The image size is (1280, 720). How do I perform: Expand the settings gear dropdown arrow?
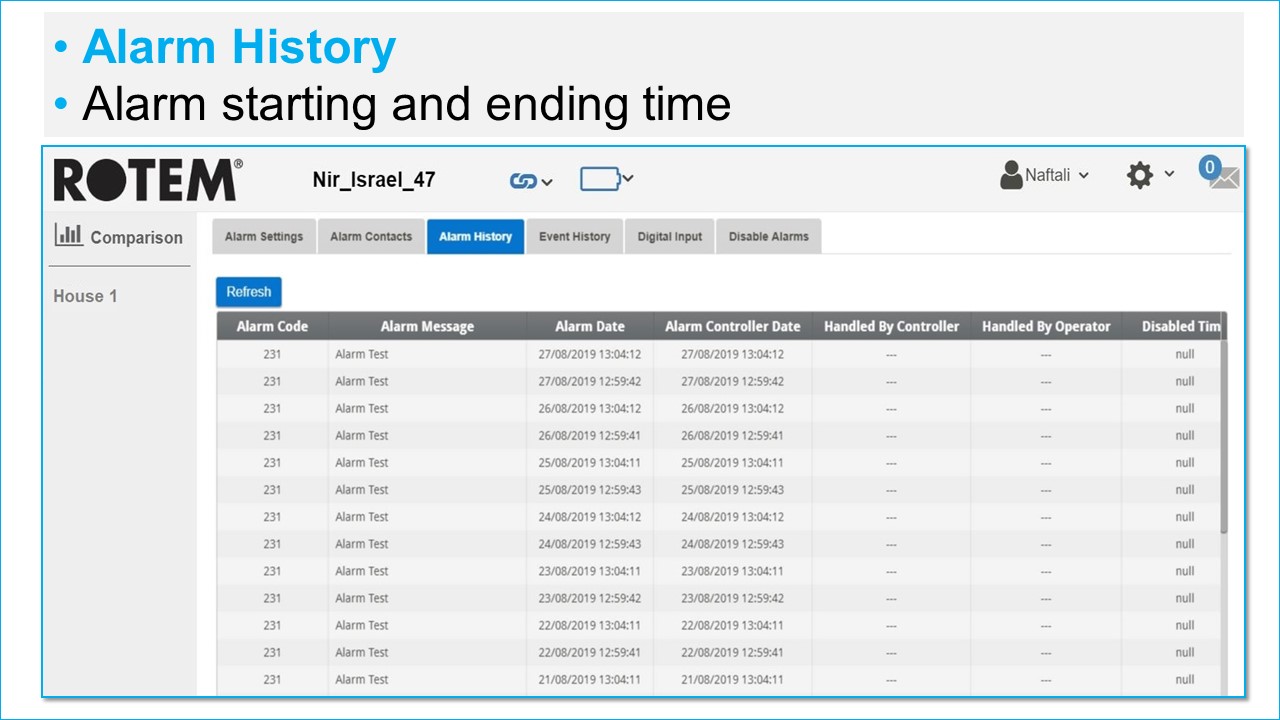click(1169, 176)
